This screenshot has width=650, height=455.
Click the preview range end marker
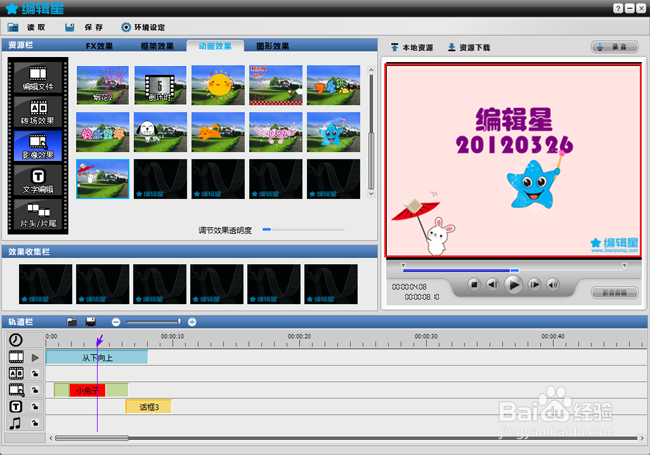[x=624, y=265]
